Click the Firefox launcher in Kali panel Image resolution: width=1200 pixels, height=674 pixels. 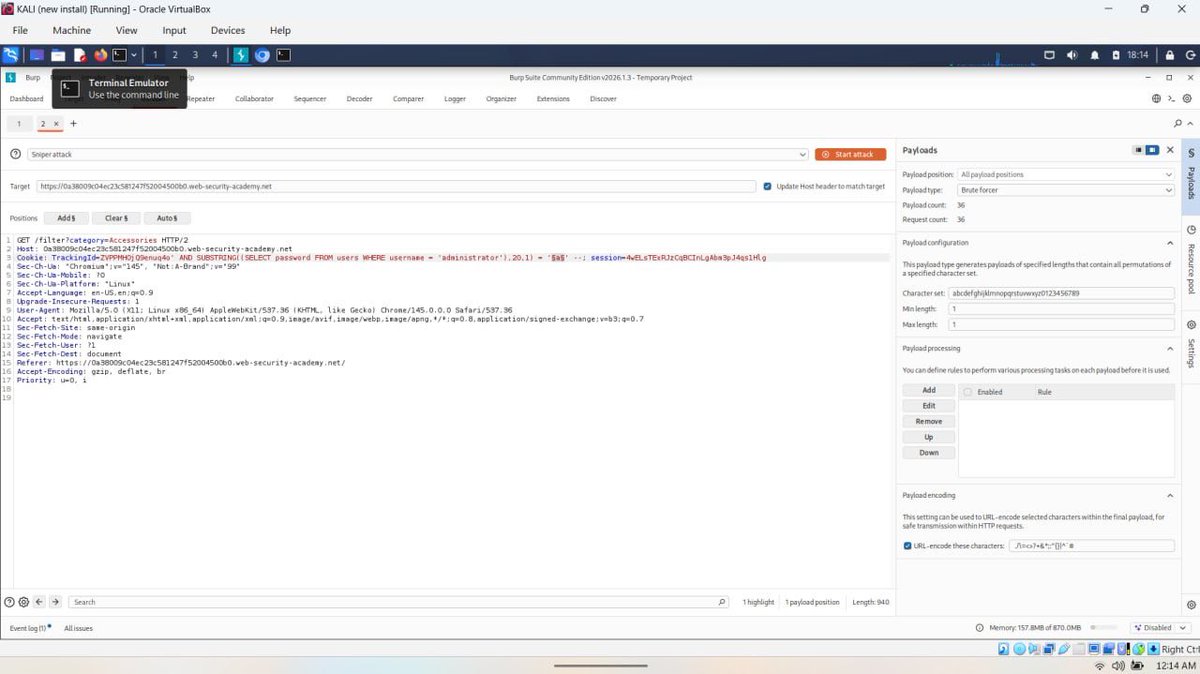[100, 55]
